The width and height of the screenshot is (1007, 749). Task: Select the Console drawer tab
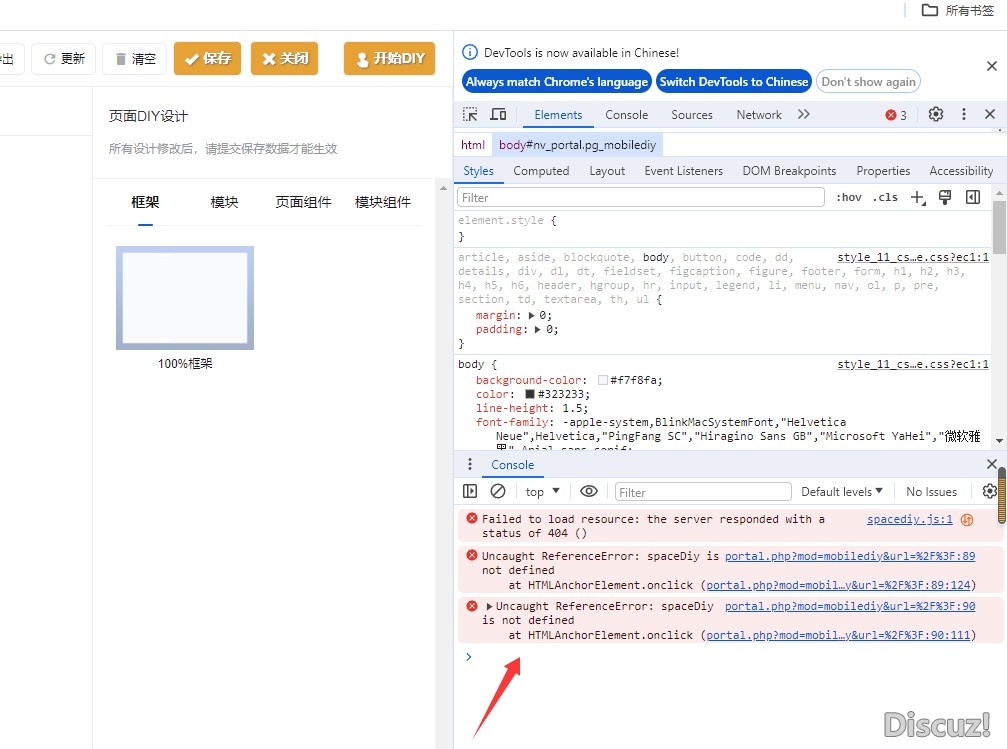[512, 464]
